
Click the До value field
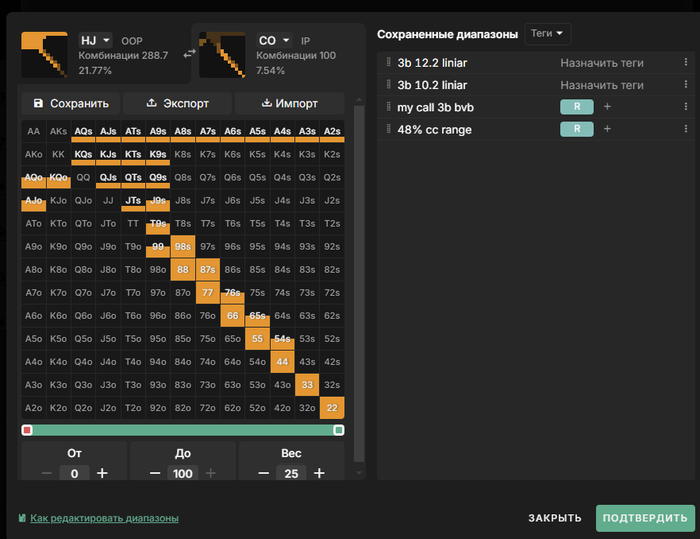[x=183, y=473]
